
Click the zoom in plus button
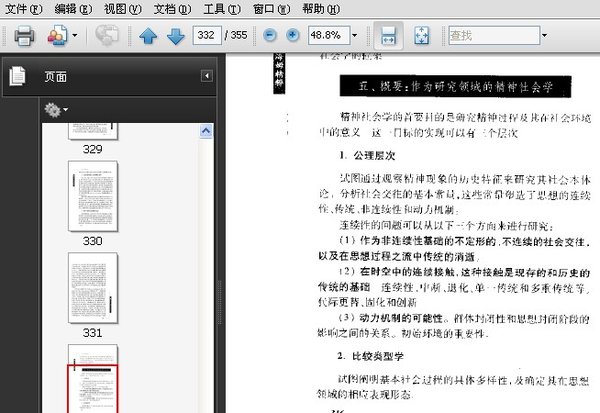pos(295,36)
